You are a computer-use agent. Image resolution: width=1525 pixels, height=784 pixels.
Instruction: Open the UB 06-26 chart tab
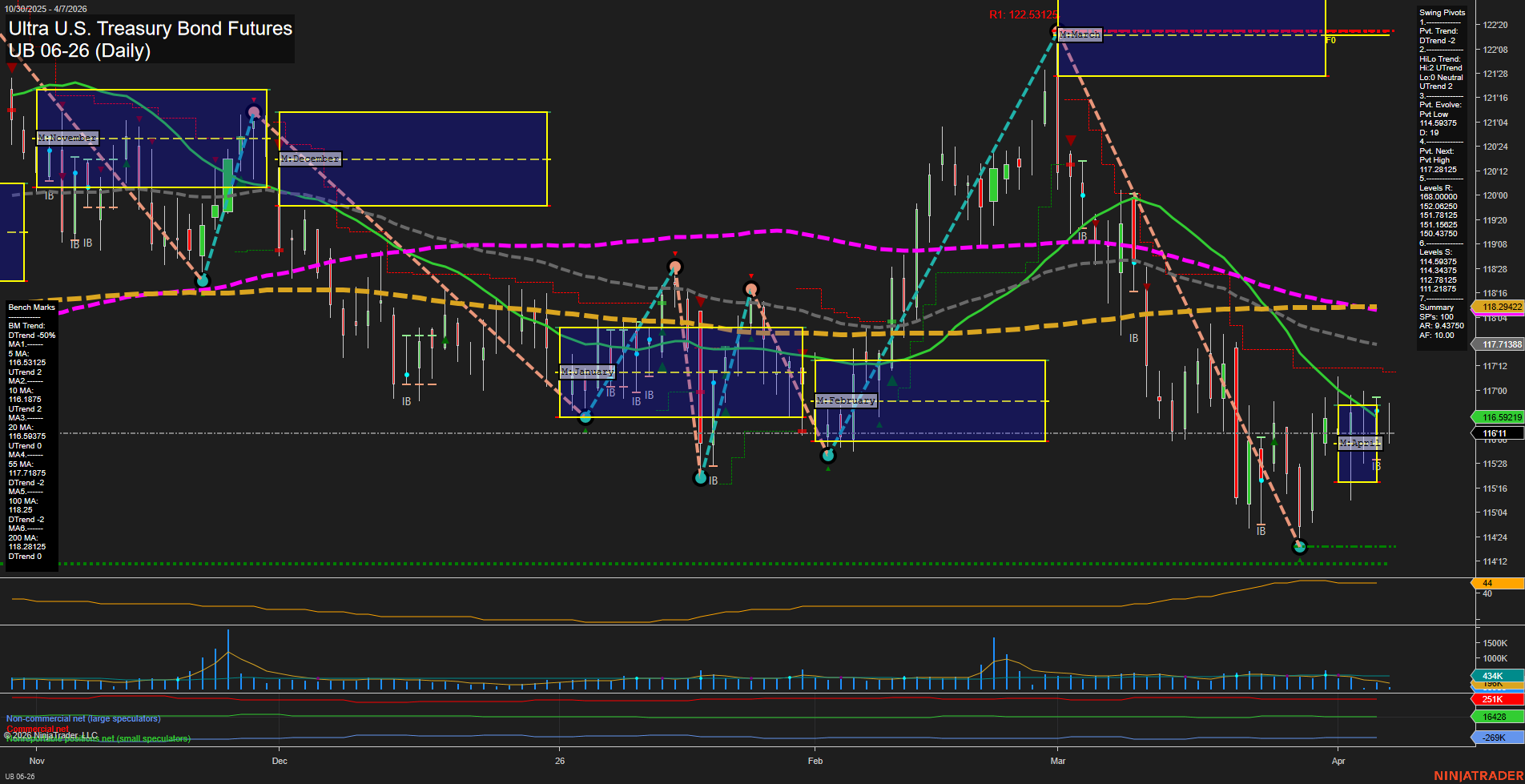coord(21,776)
